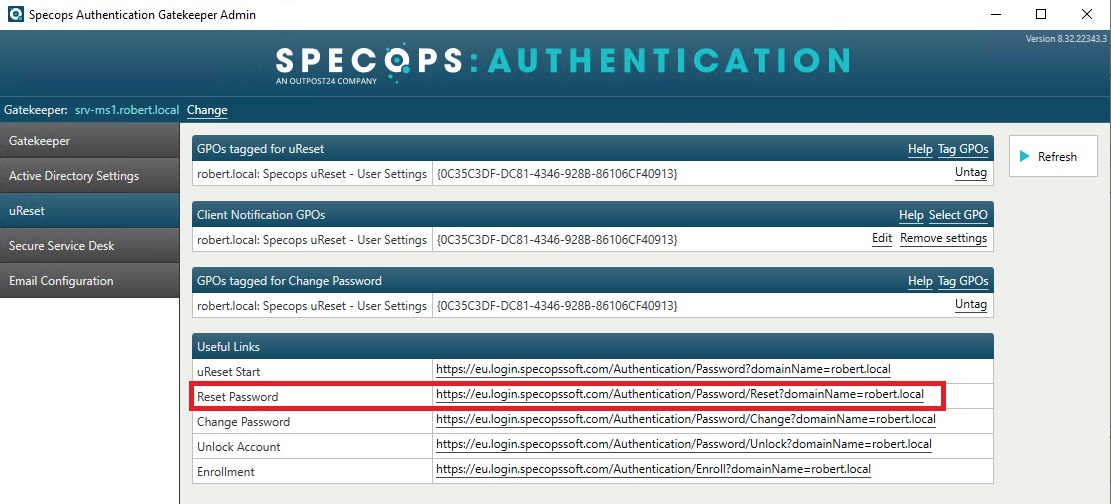Click the Version 8.32.22343.3 text
This screenshot has height=504, width=1111.
point(1066,38)
